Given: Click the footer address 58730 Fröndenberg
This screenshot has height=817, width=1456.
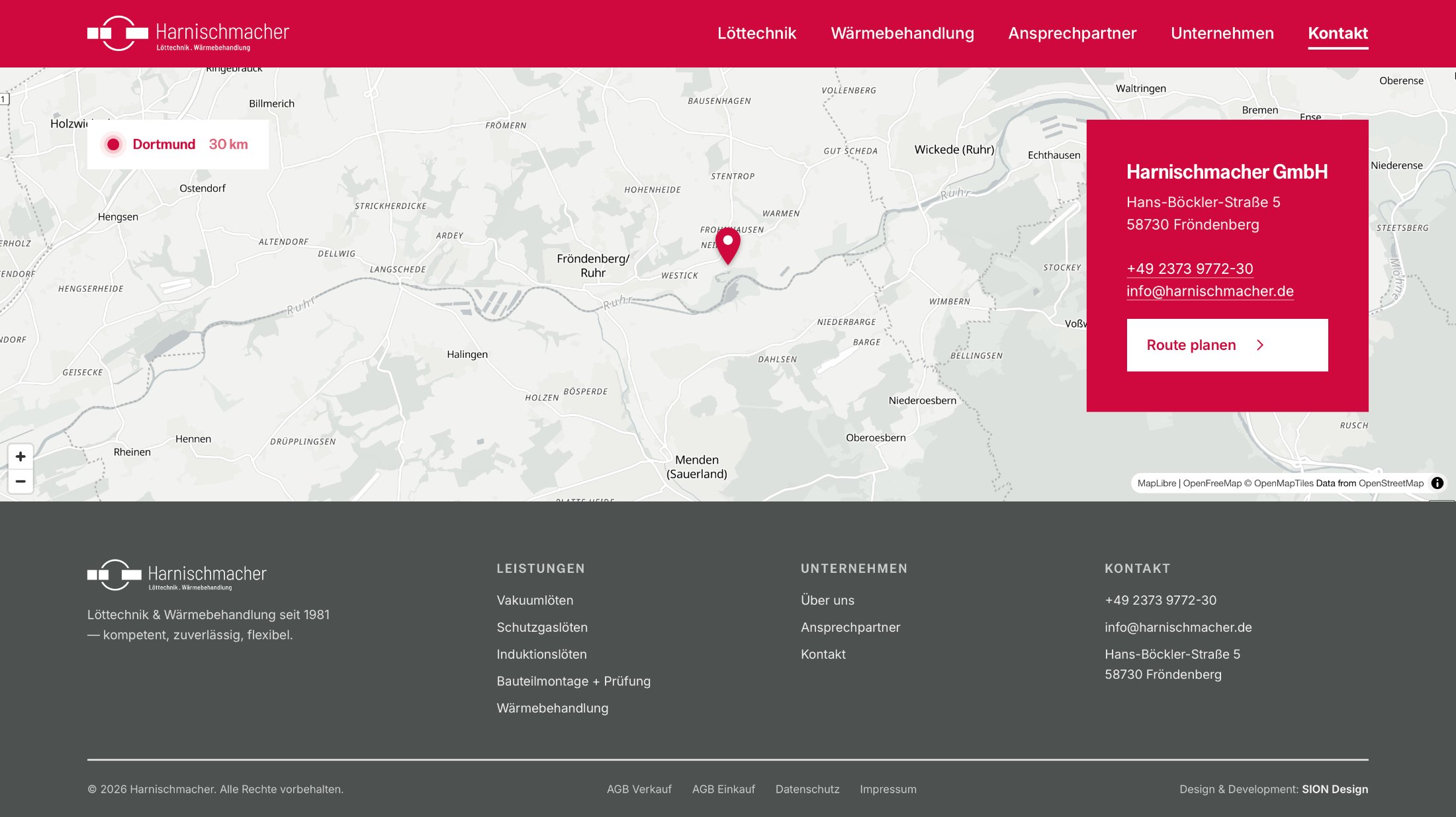Looking at the screenshot, I should pyautogui.click(x=1163, y=674).
